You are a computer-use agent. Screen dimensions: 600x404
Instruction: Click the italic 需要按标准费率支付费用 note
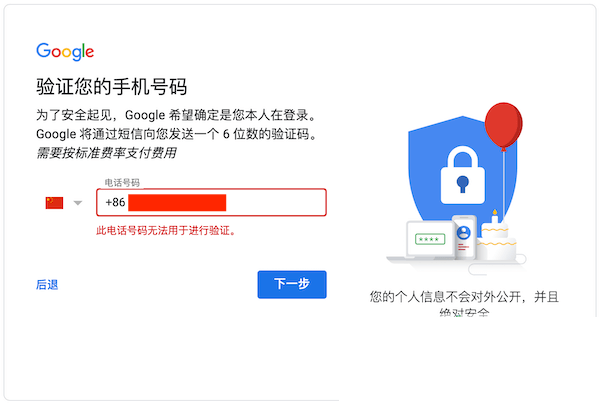click(112, 153)
